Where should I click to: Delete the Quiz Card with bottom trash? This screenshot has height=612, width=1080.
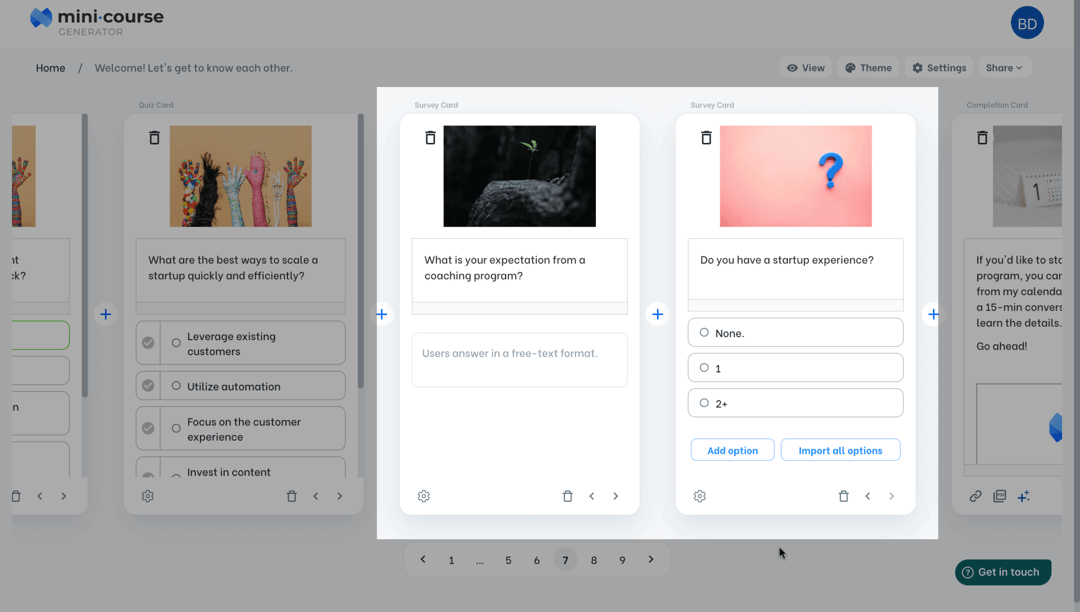click(x=291, y=496)
